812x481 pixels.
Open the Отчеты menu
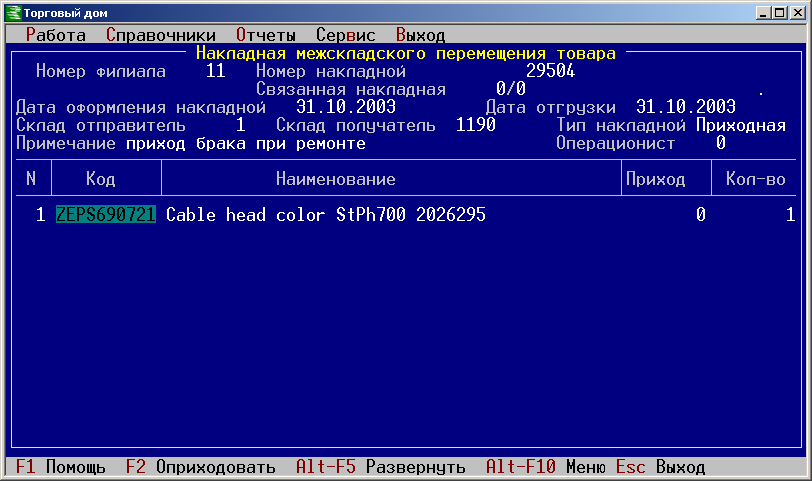click(266, 35)
